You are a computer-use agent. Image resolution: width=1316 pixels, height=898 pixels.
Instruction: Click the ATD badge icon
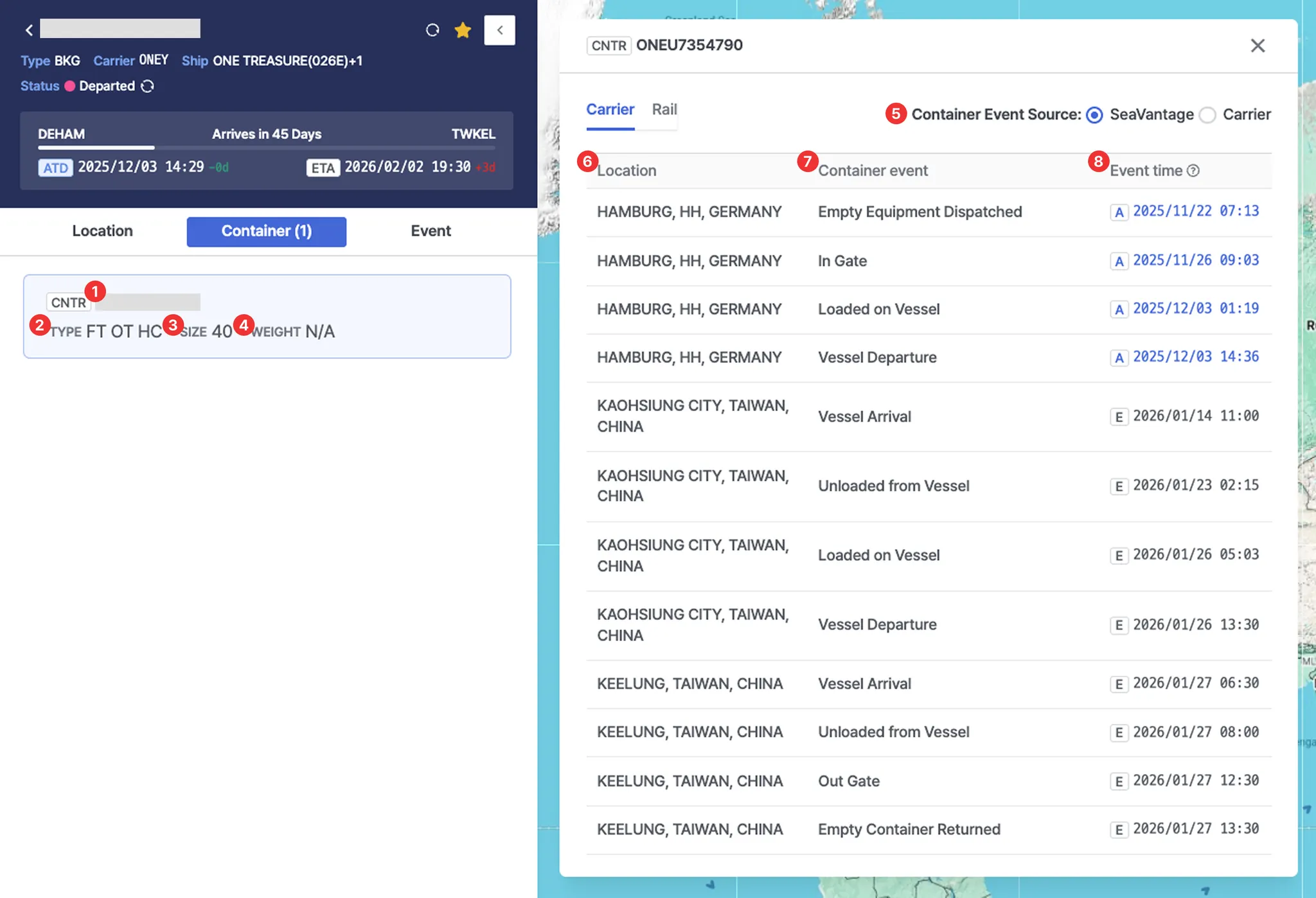point(55,168)
